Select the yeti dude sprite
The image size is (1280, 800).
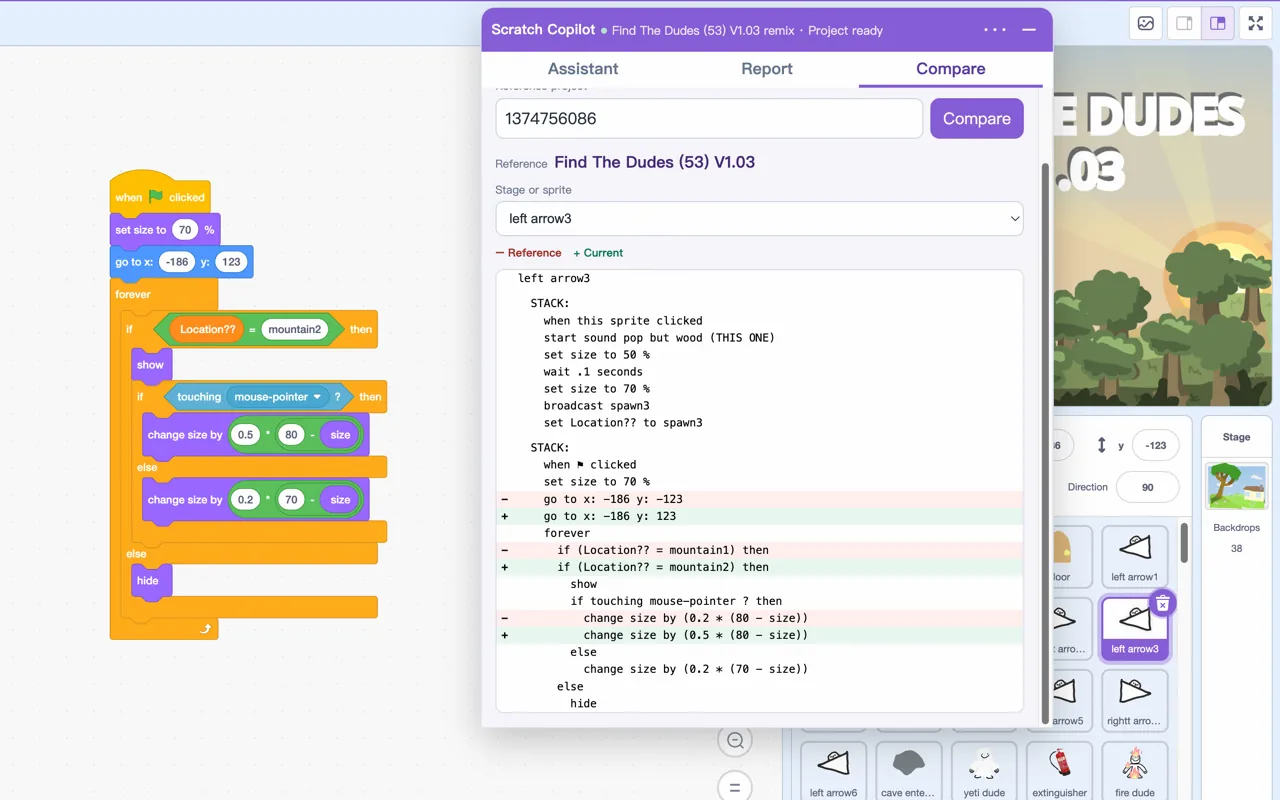click(984, 772)
